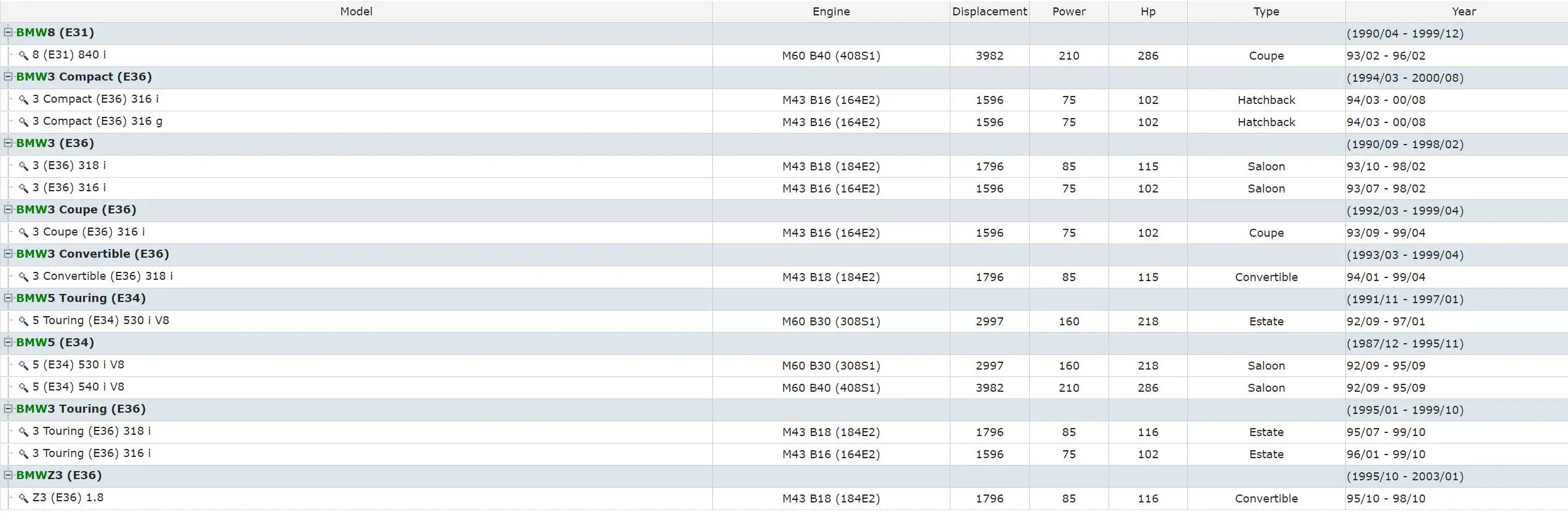This screenshot has width=1568, height=524.
Task: Click magnifier icon beside Z3 (E36) 1.8
Action: pos(23,498)
